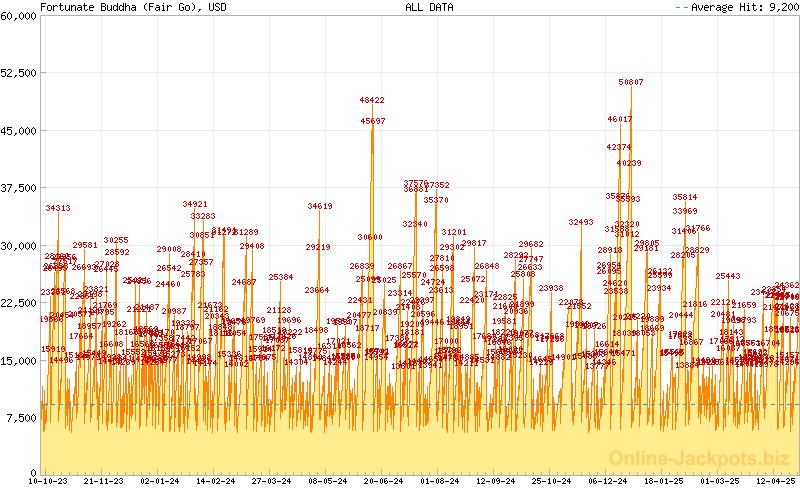Select the 34619 peak label
Screen dimensions: 800x490
point(320,206)
